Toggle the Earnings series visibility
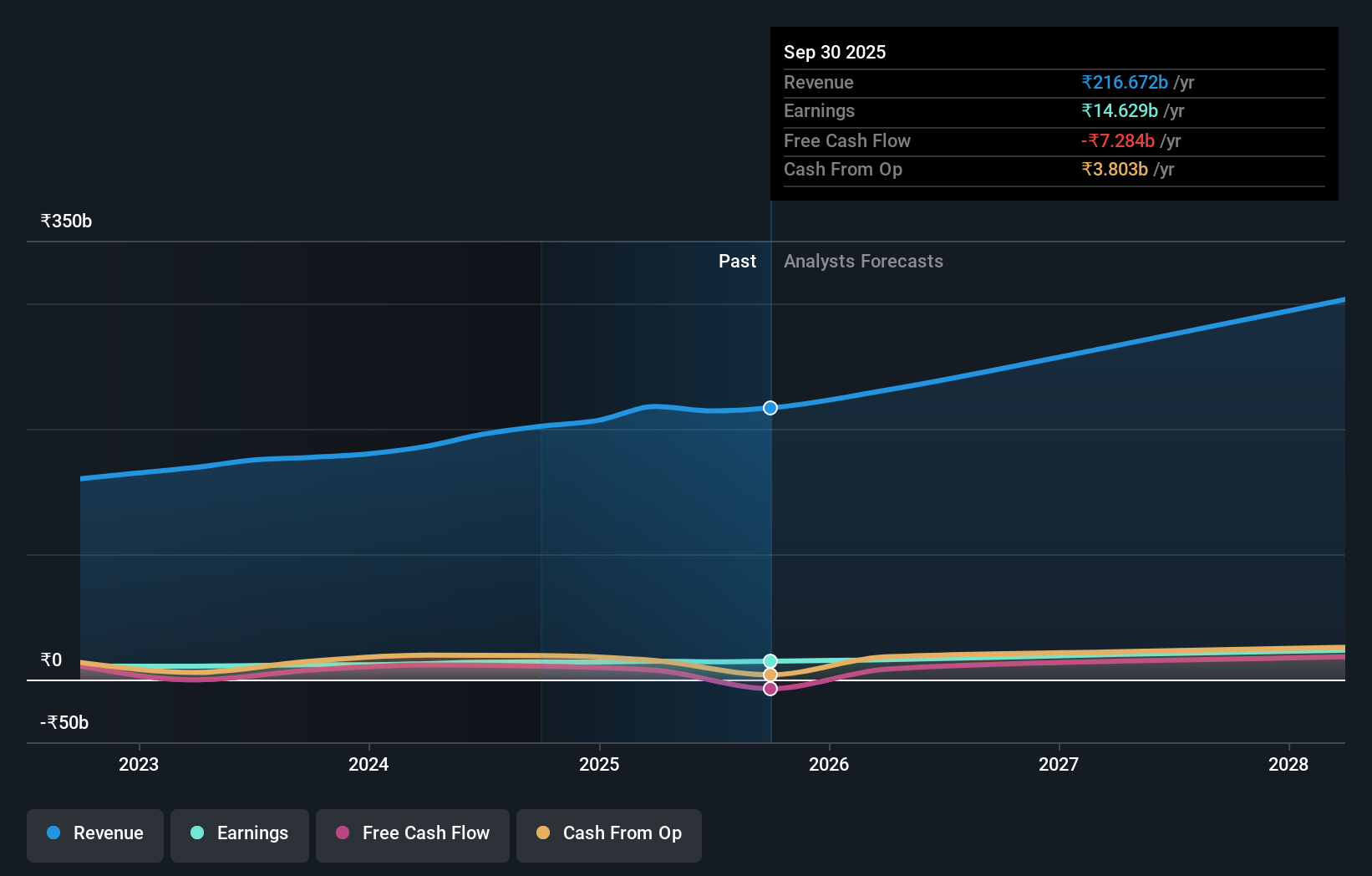The height and width of the screenshot is (876, 1372). (x=240, y=833)
